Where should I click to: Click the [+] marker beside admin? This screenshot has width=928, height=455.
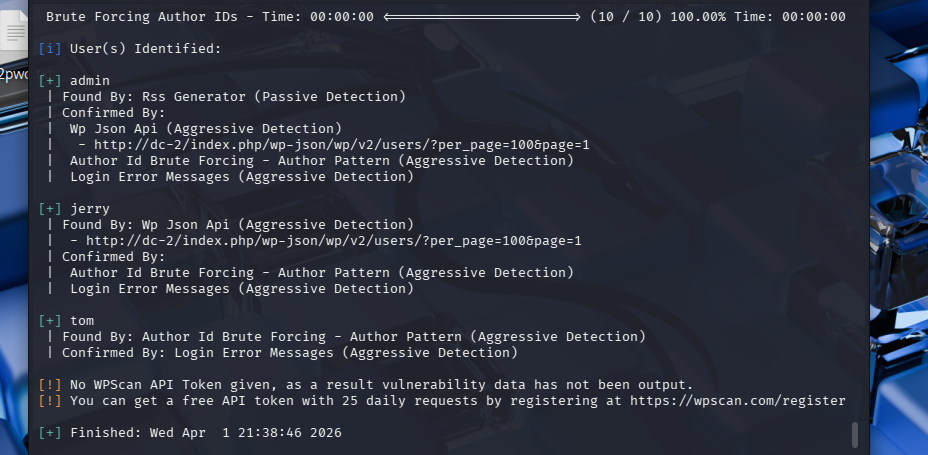coord(50,80)
